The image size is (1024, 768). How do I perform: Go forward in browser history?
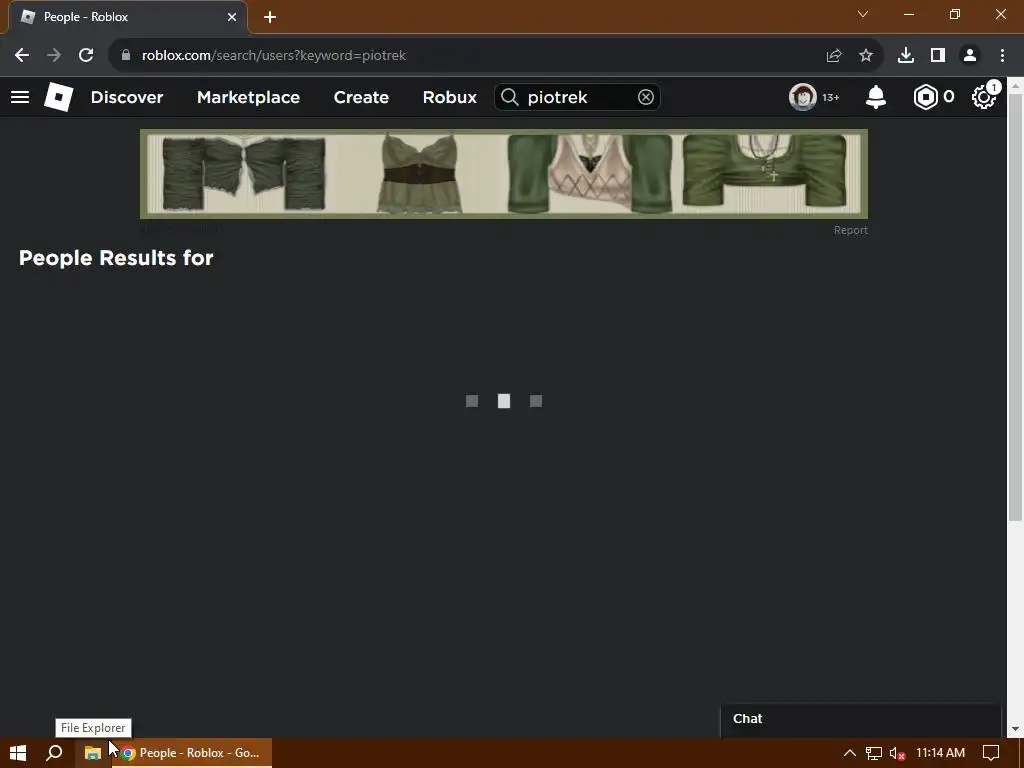click(54, 56)
